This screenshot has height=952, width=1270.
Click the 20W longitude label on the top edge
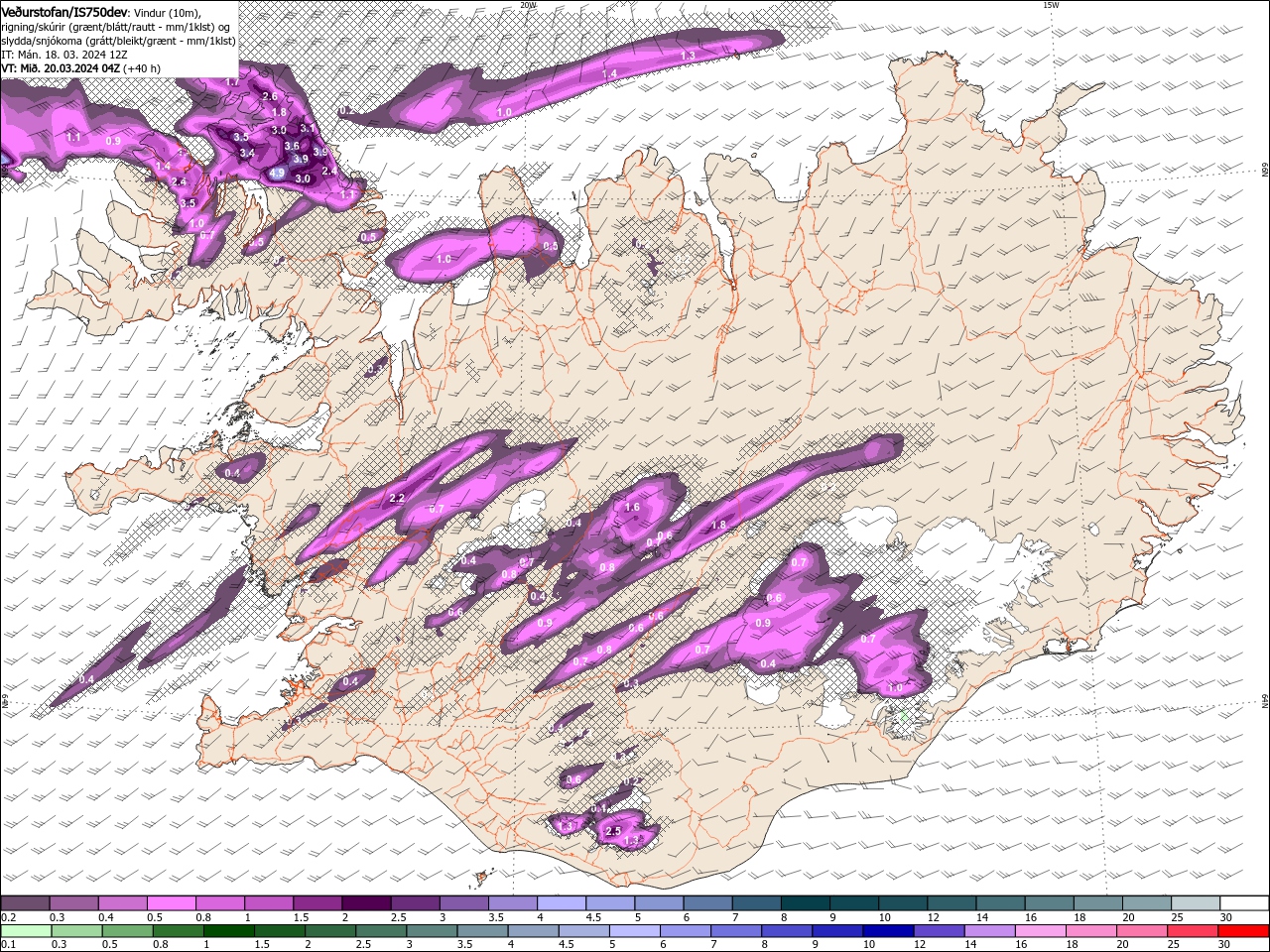click(528, 5)
